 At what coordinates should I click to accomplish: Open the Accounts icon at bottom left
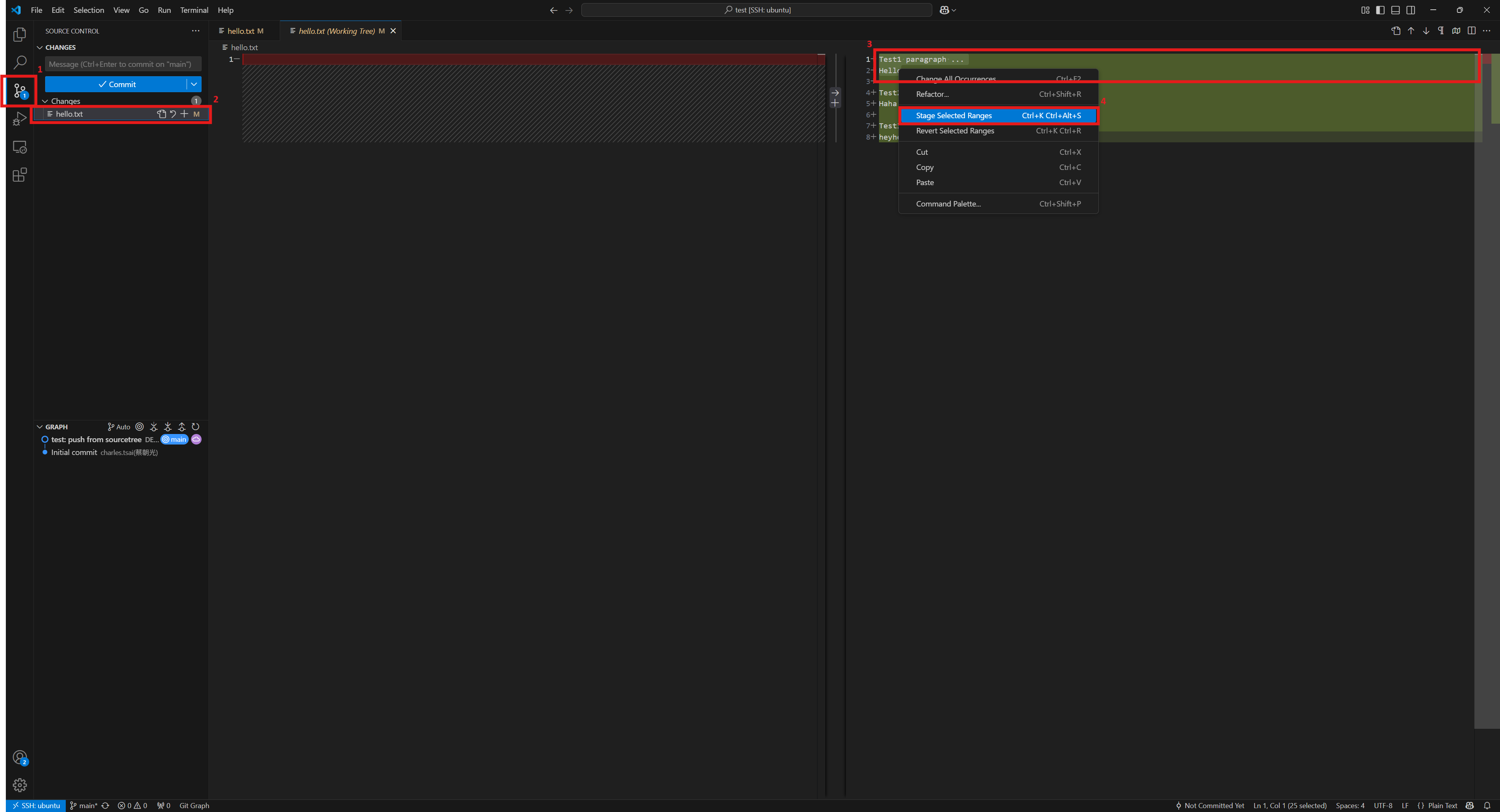click(20, 757)
